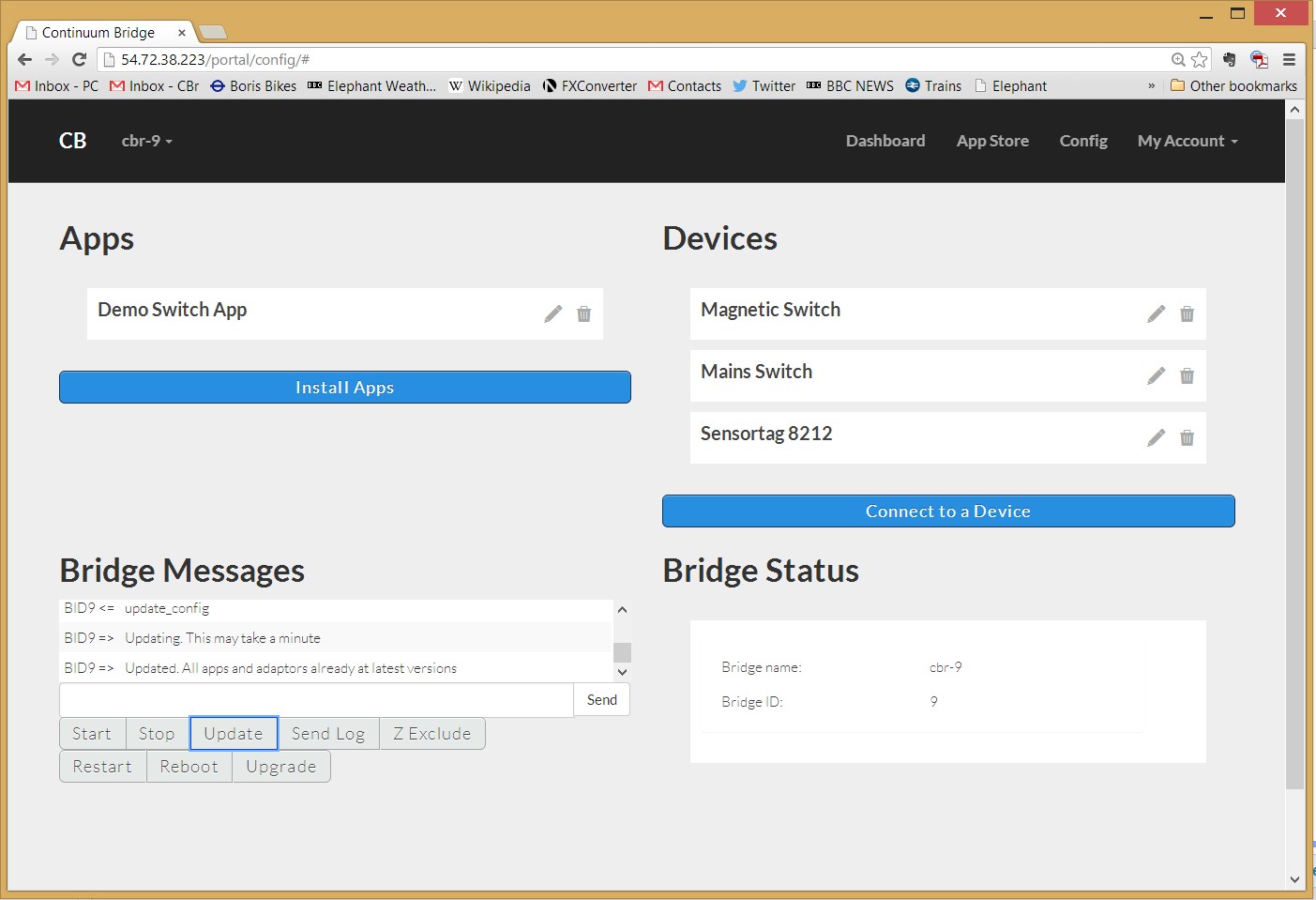Click the CB logo link
This screenshot has width=1316, height=900.
tap(72, 141)
